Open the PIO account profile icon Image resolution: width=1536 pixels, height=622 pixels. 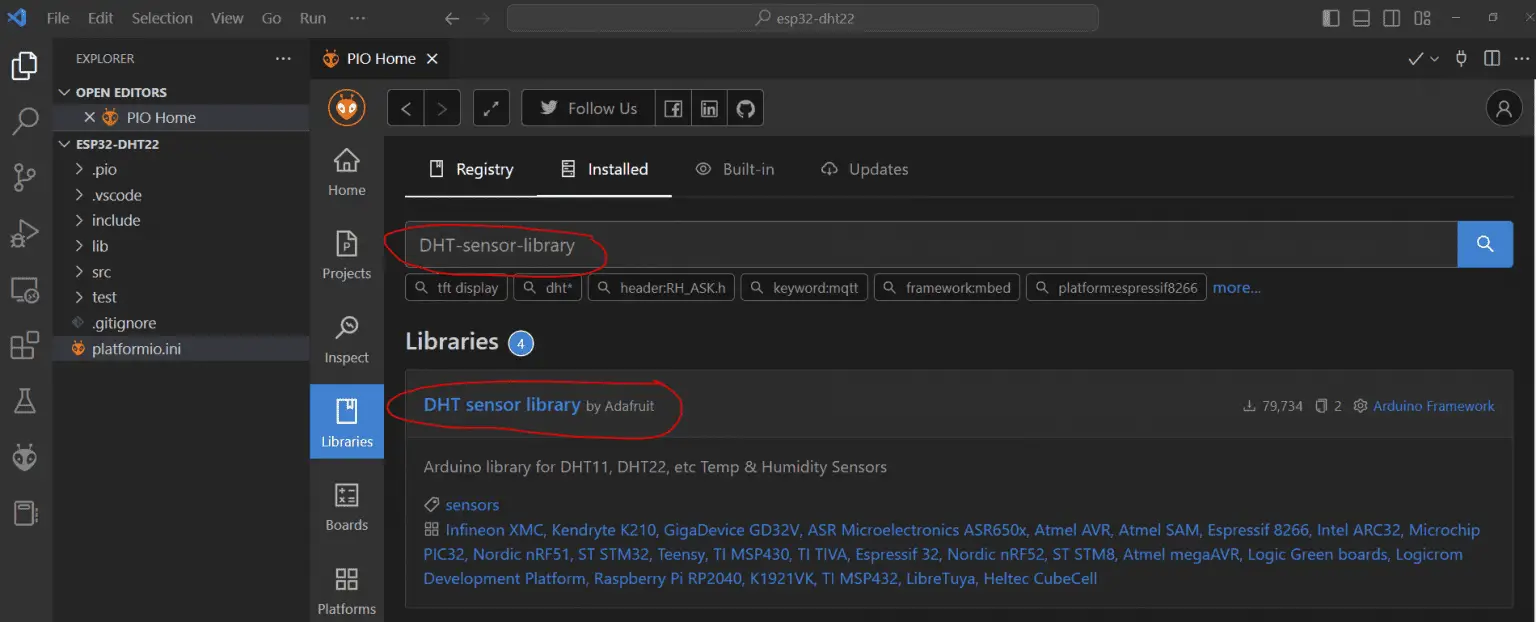pyautogui.click(x=1503, y=109)
